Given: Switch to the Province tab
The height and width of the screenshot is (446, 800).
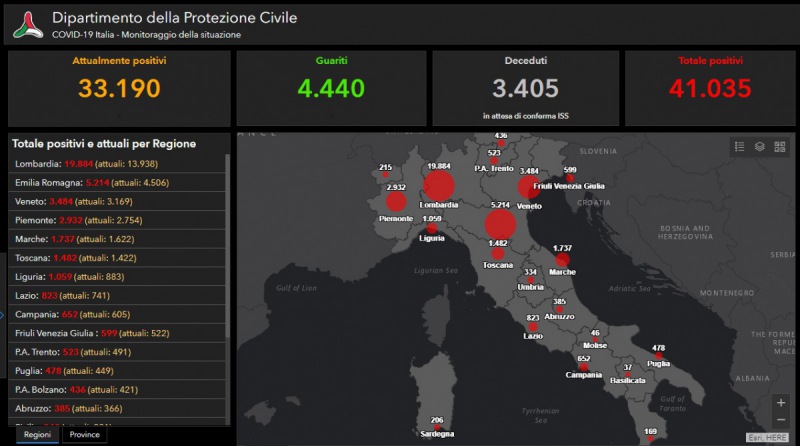Looking at the screenshot, I should pyautogui.click(x=84, y=435).
